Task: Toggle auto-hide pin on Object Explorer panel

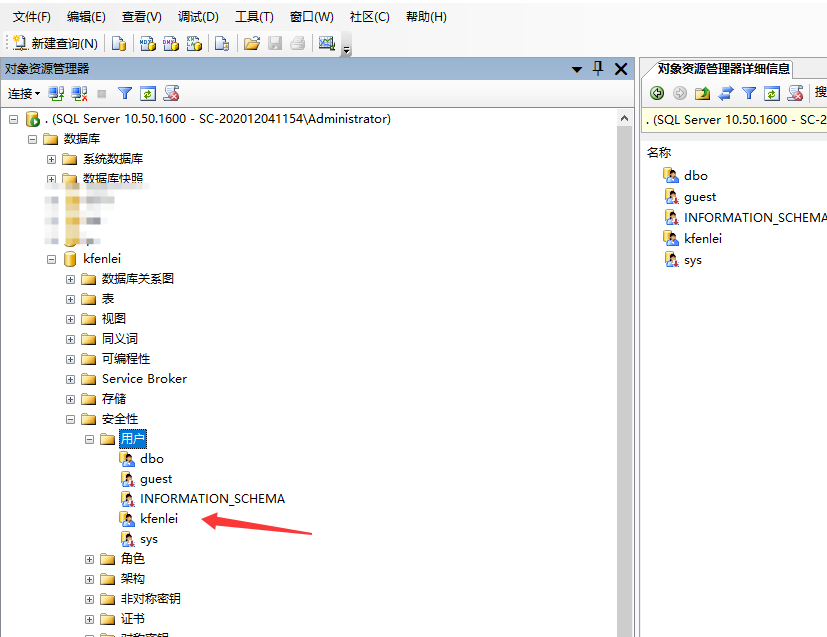Action: click(598, 69)
